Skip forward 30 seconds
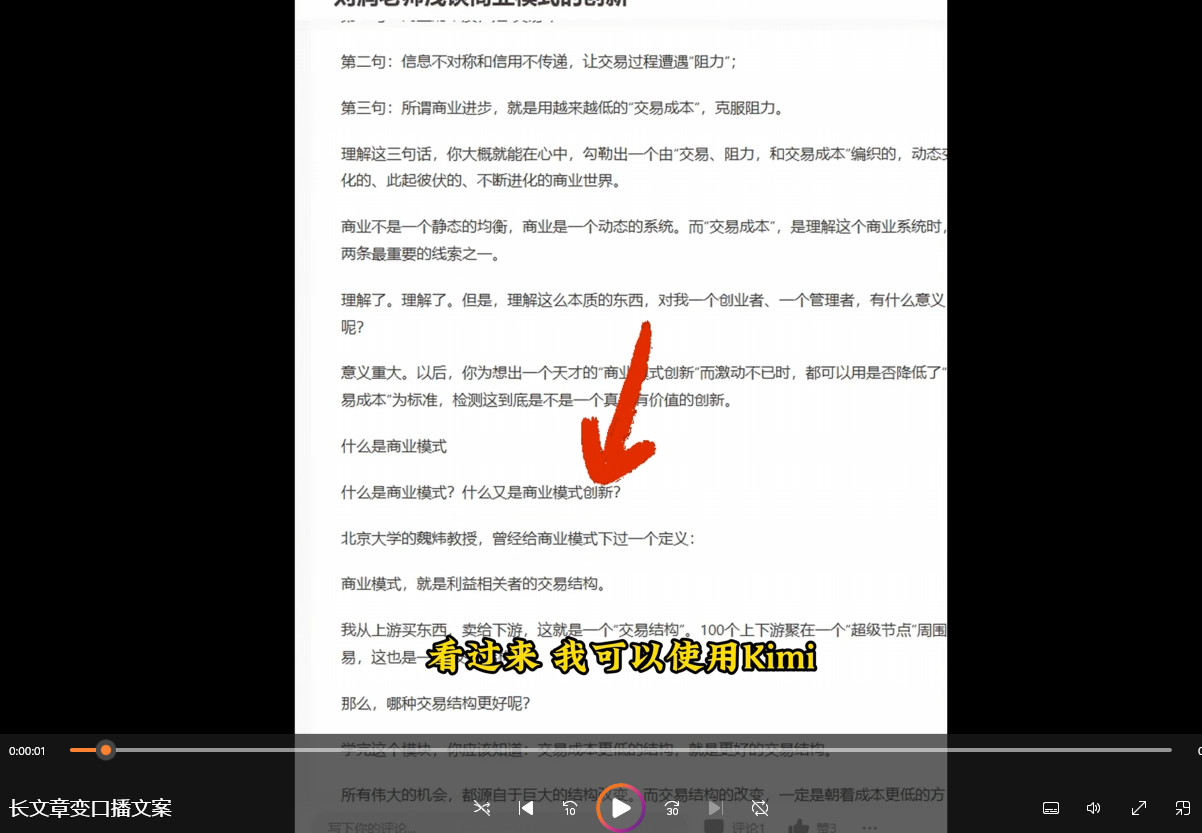Viewport: 1202px width, 833px height. 672,808
